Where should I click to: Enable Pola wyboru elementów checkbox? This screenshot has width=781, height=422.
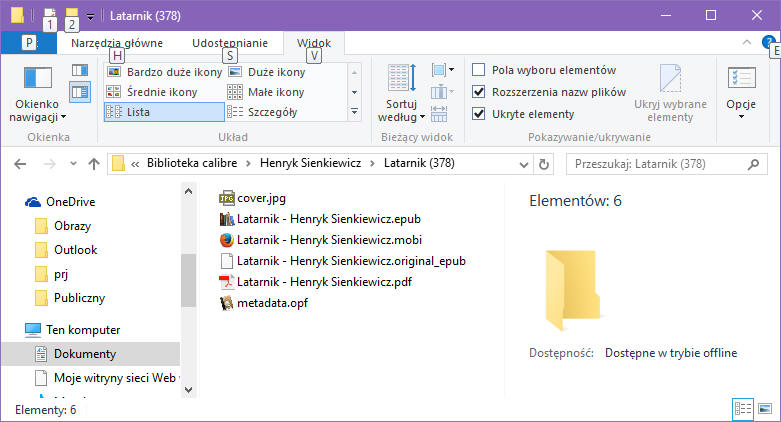pyautogui.click(x=479, y=70)
